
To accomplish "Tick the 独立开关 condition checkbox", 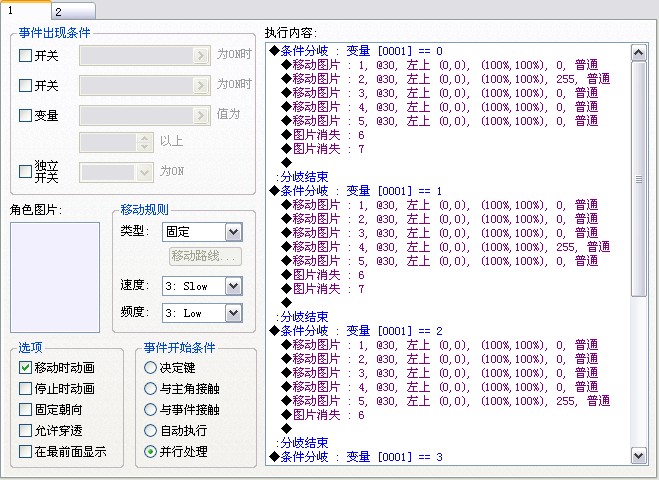I will click(25, 171).
